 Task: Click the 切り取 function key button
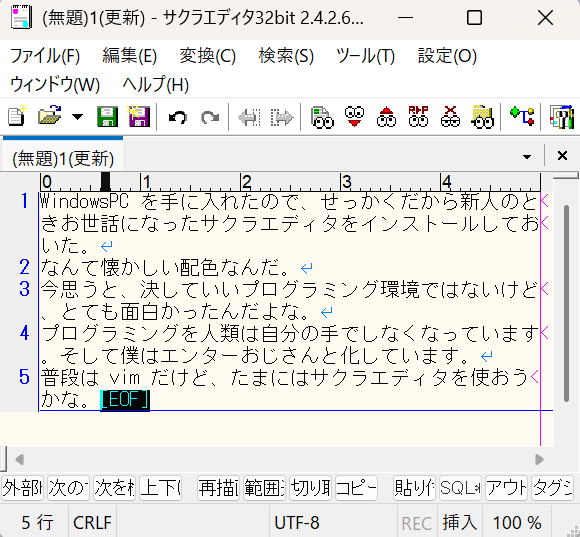coord(310,488)
